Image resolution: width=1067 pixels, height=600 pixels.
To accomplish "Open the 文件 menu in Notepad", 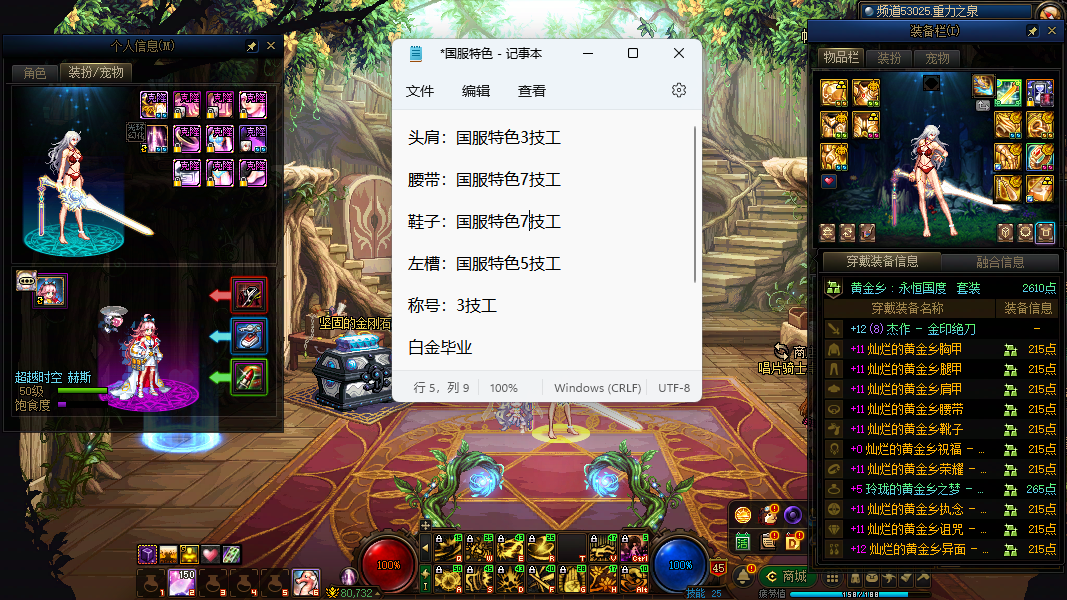I will (x=420, y=91).
